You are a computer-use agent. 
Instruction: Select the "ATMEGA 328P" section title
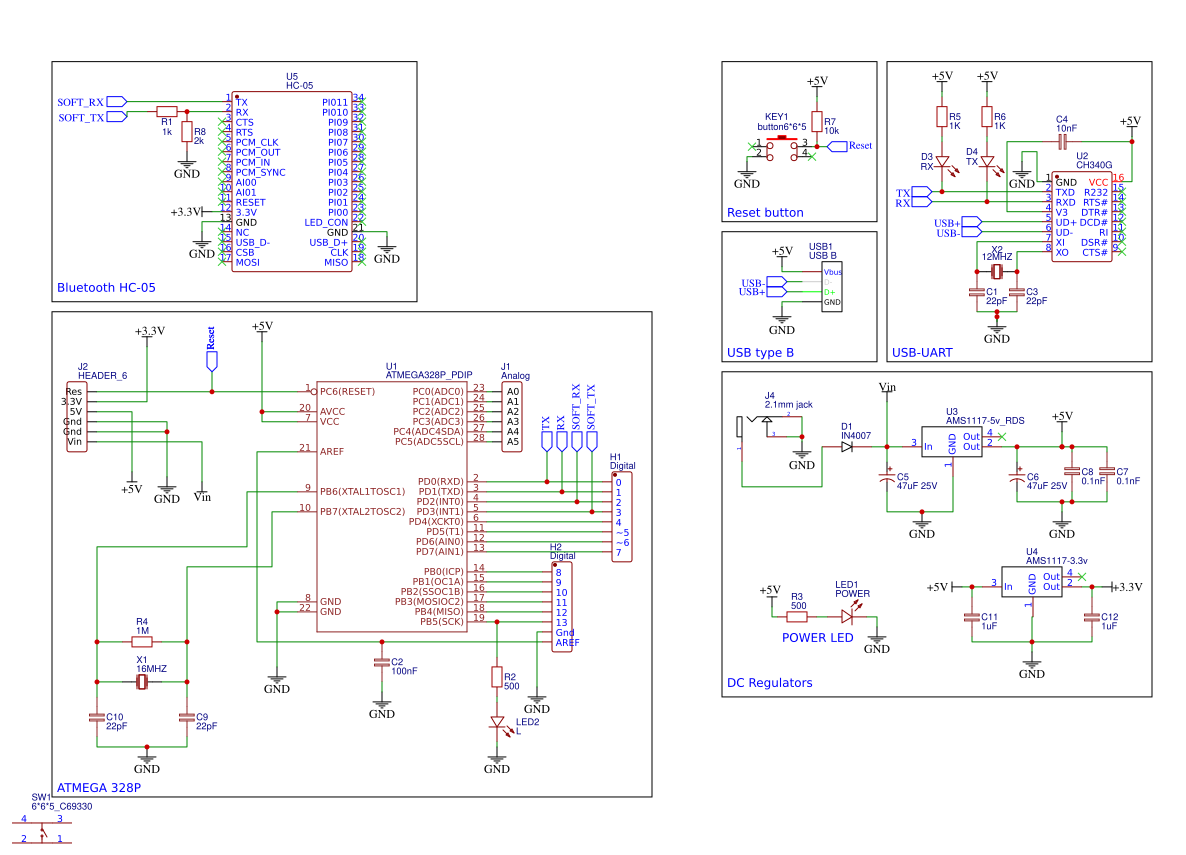coord(98,788)
